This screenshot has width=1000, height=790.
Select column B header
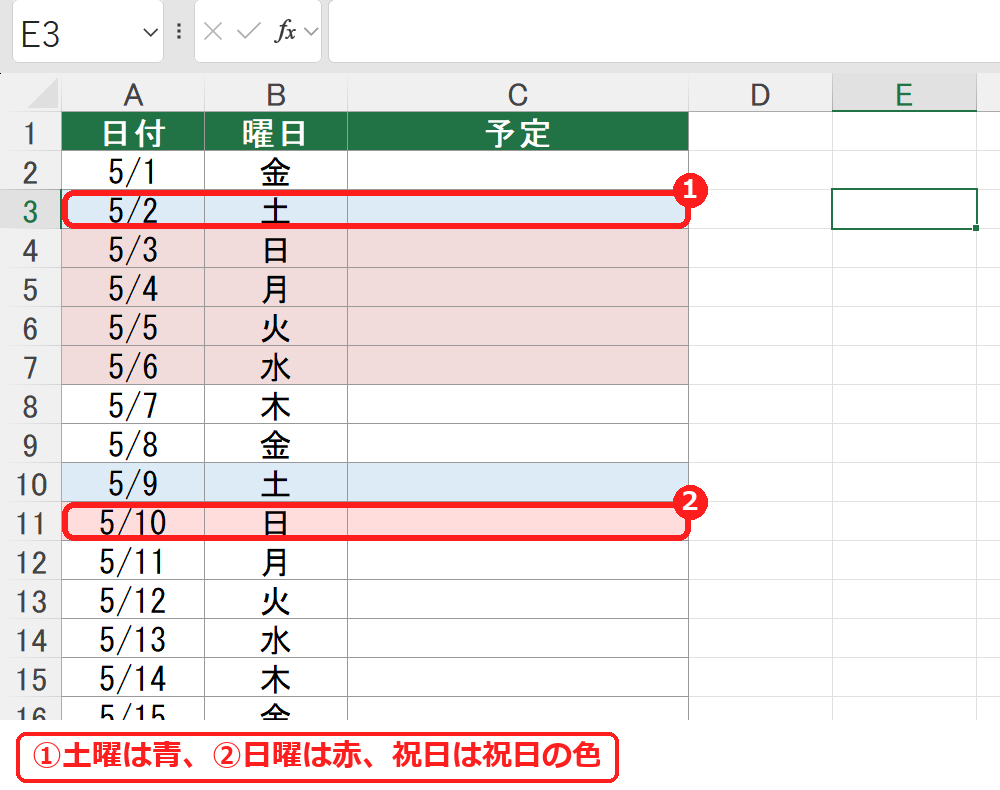click(276, 95)
